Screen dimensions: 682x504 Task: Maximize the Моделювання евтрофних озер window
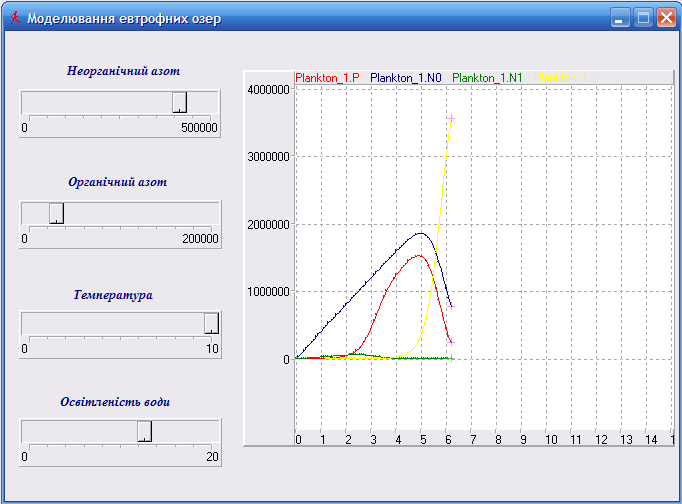(x=643, y=18)
